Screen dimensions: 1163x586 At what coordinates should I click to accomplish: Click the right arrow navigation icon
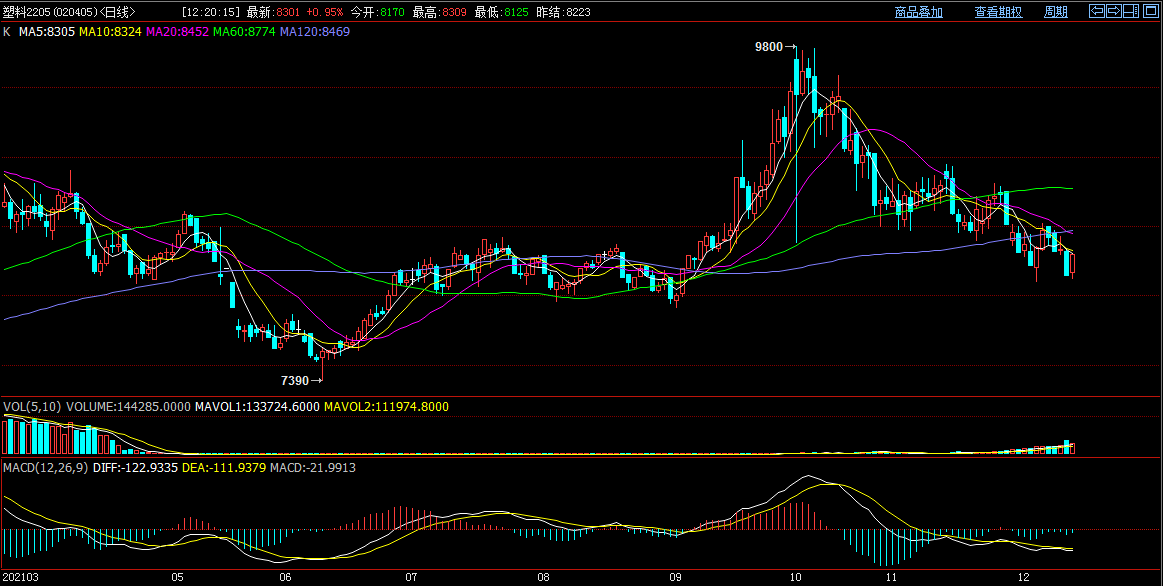tap(1113, 12)
